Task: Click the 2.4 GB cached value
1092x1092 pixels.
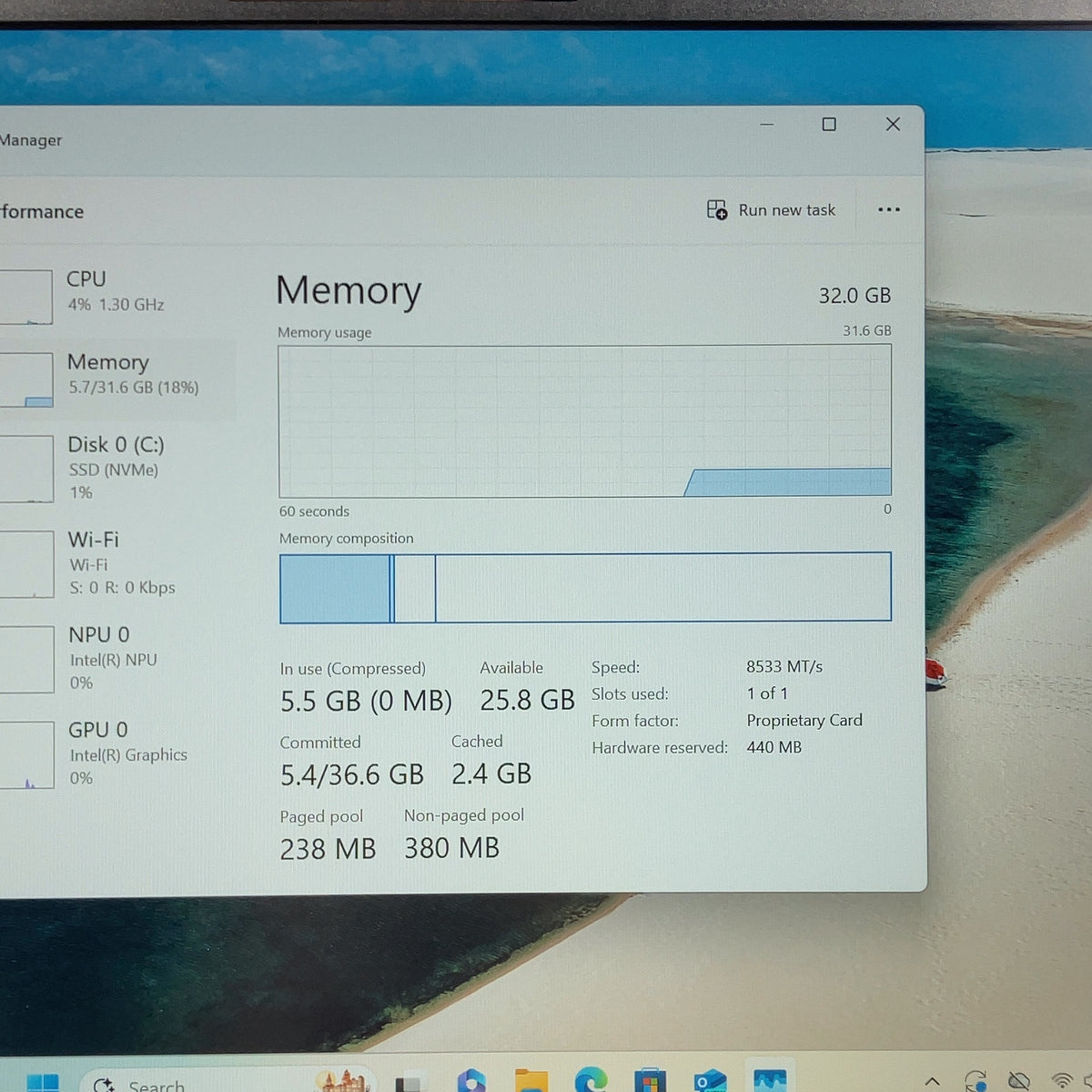Action: coord(491,774)
